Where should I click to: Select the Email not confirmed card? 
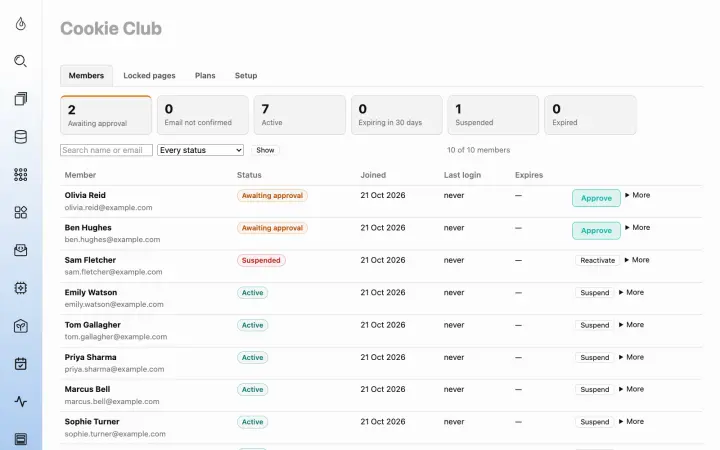pos(202,115)
